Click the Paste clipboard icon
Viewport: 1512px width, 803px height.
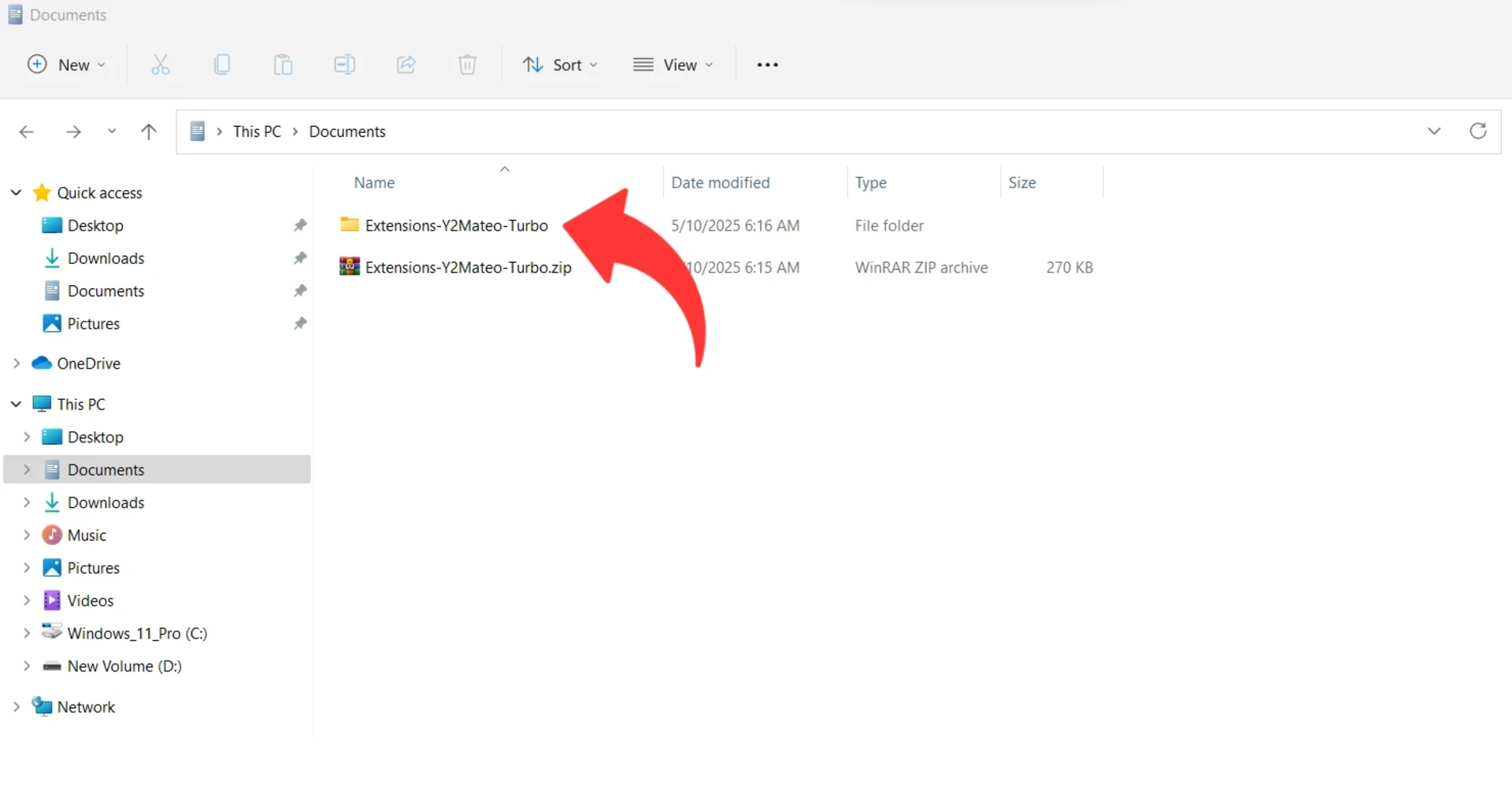point(283,65)
